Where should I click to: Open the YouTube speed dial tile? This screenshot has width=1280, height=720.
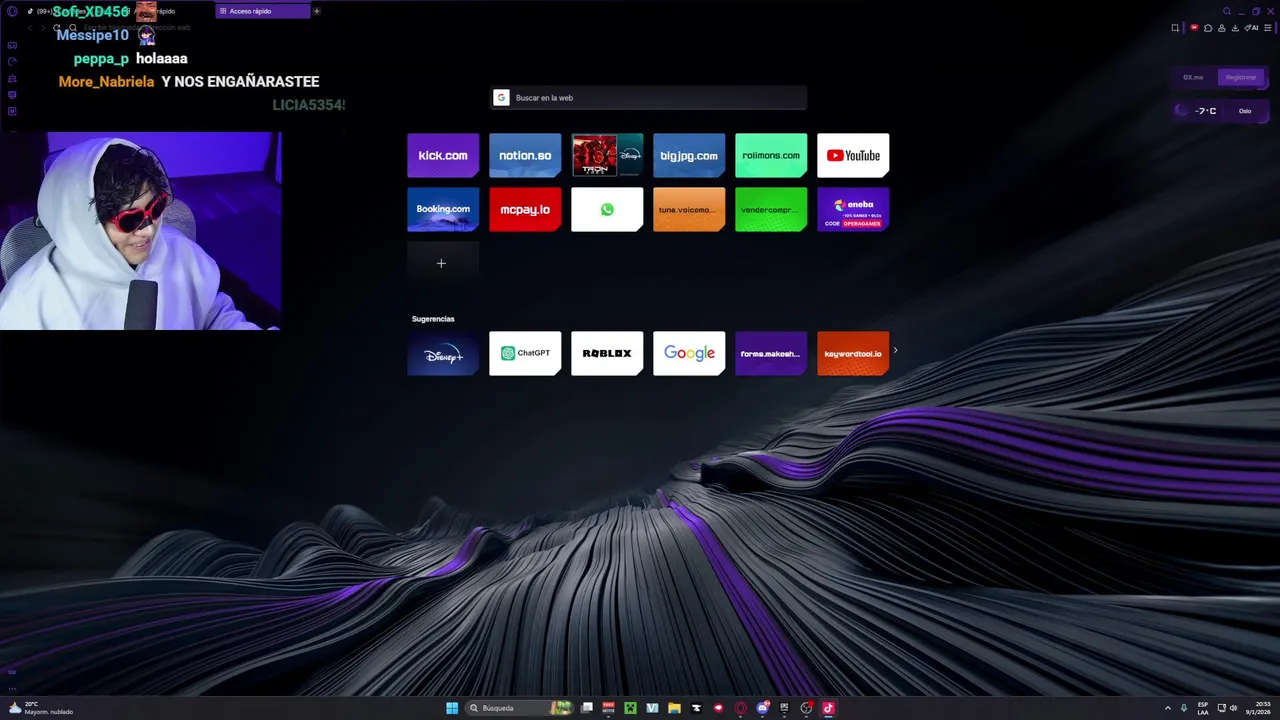pos(853,155)
